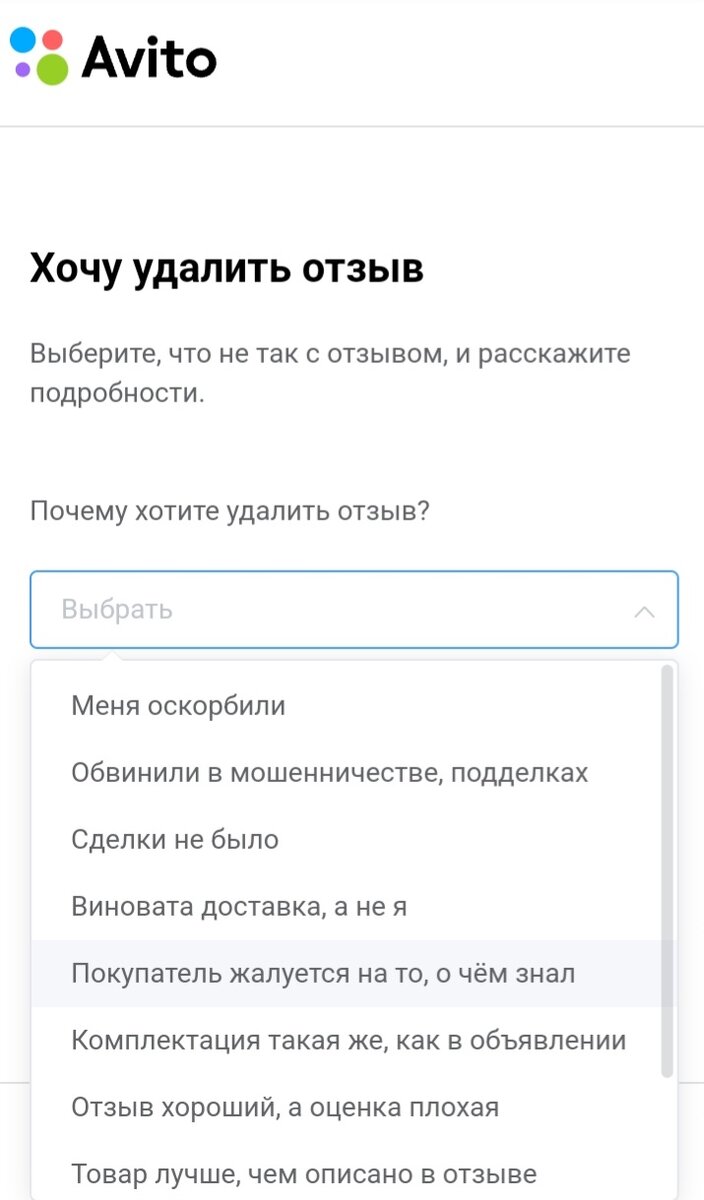
Task: Pick 'Виновата доставка, а не я'
Action: click(x=241, y=906)
